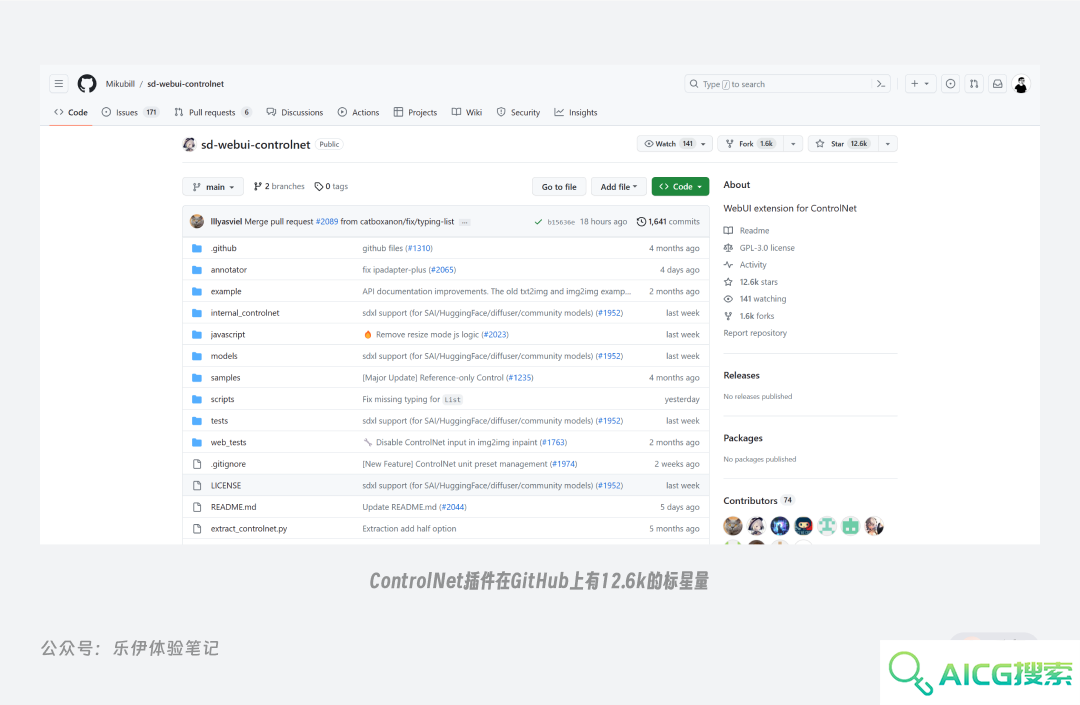The image size is (1080, 705).
Task: Open the issues icon in header
Action: click(951, 84)
